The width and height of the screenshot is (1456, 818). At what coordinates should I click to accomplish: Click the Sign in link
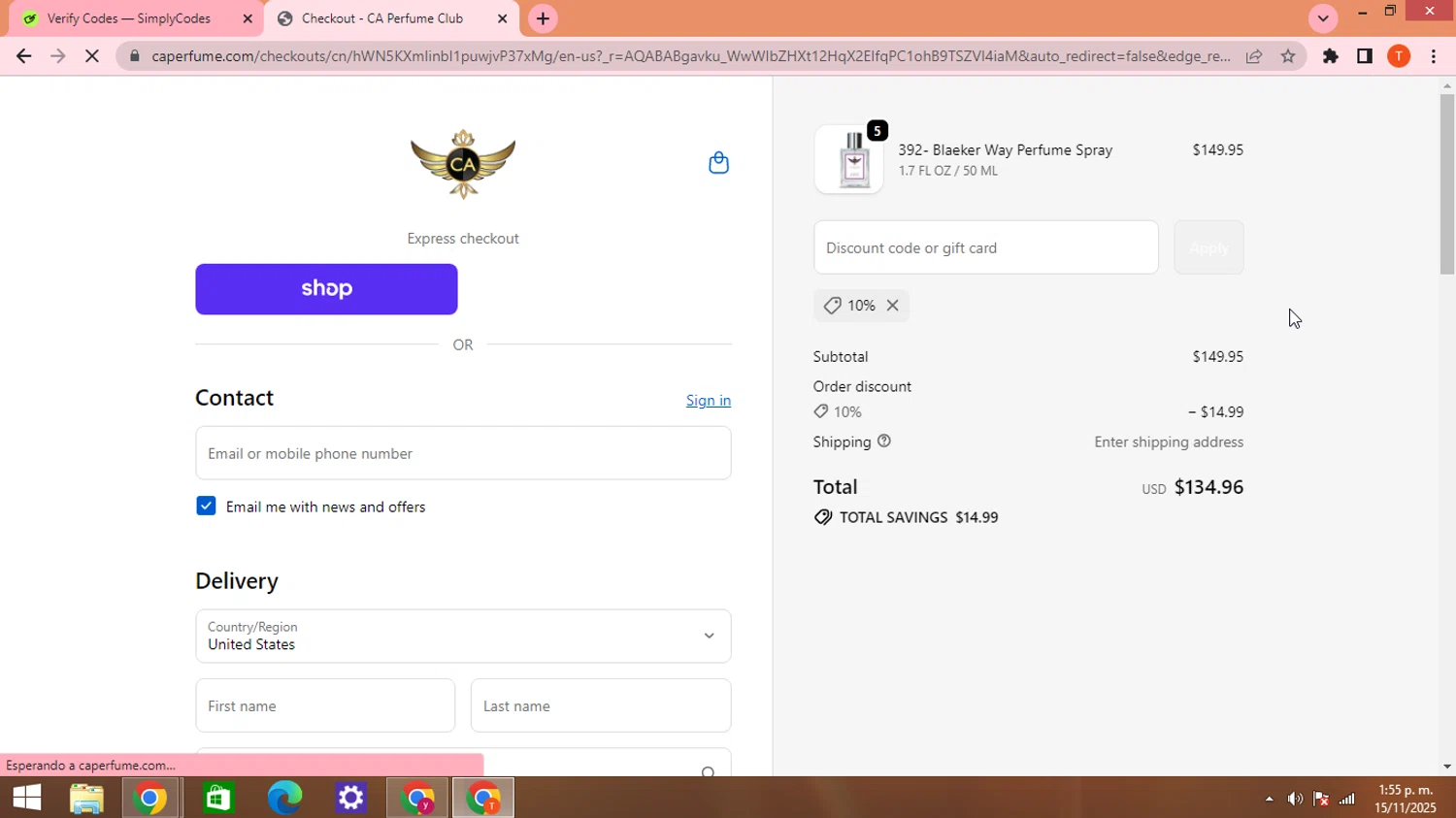pos(709,401)
